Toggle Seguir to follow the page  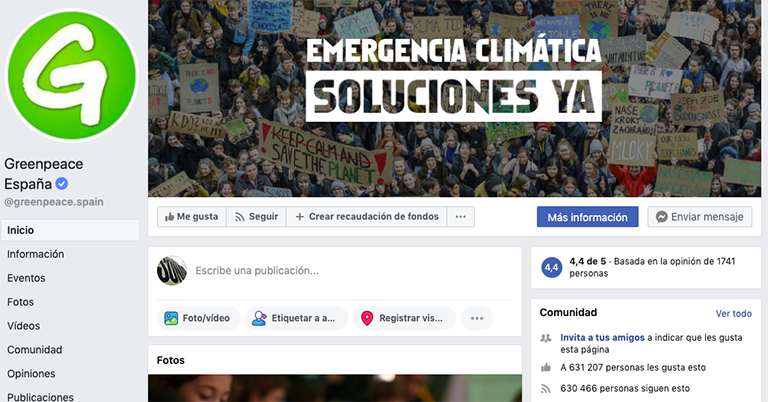pyautogui.click(x=256, y=216)
